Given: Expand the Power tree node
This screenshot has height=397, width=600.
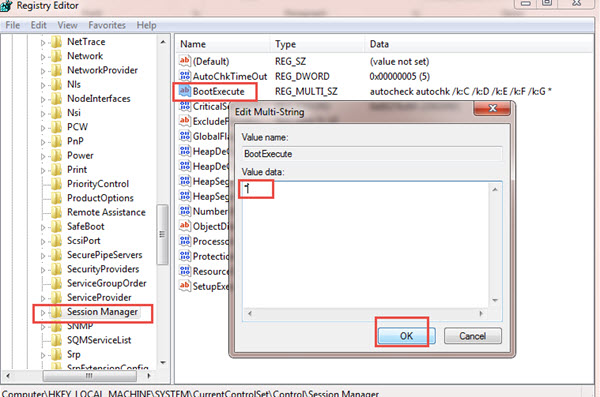Looking at the screenshot, I should pyautogui.click(x=43, y=156).
